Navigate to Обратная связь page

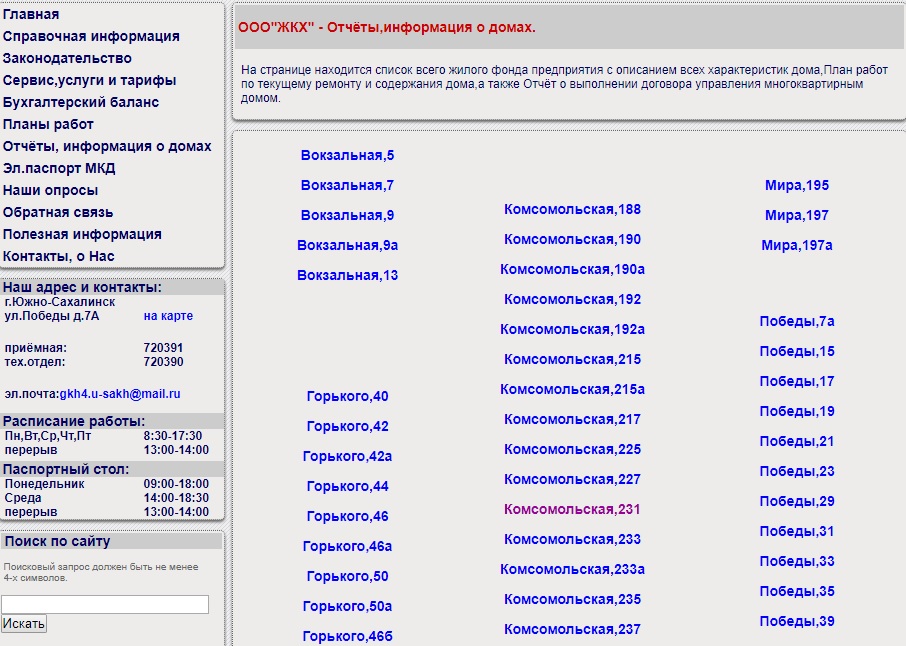[58, 213]
